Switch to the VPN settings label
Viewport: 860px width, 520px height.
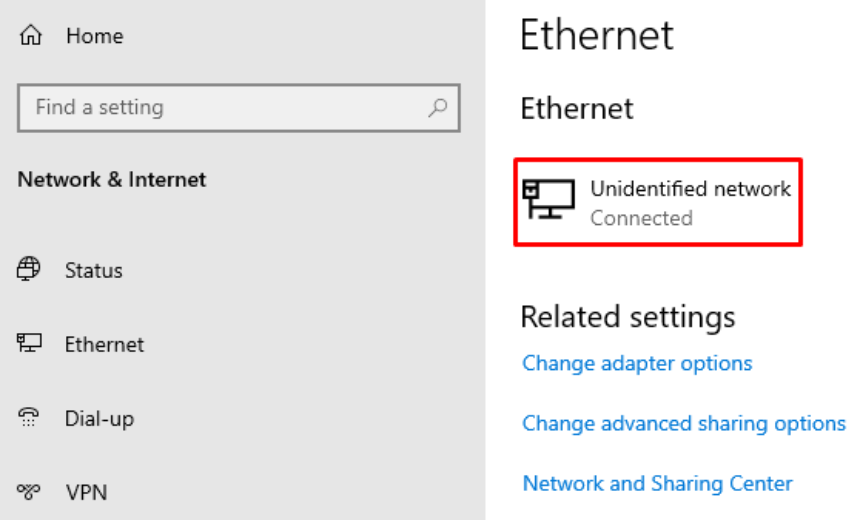pyautogui.click(x=86, y=492)
